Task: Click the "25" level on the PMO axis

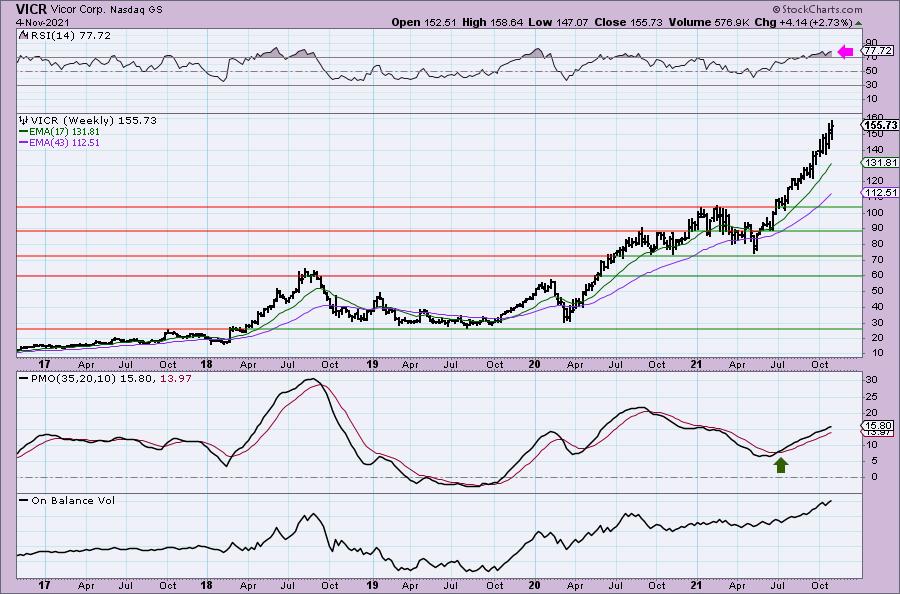Action: (871, 397)
